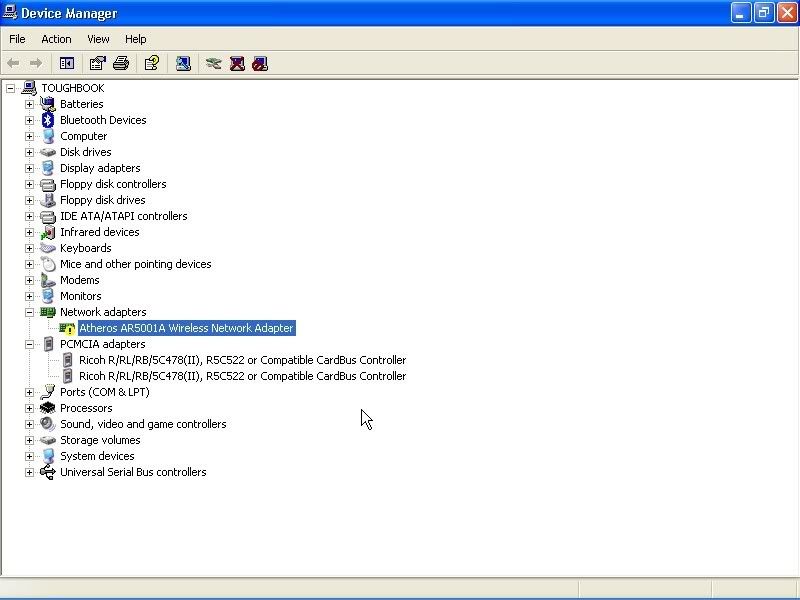Click the Forward arrow in the toolbar
This screenshot has width=800, height=600.
(36, 63)
